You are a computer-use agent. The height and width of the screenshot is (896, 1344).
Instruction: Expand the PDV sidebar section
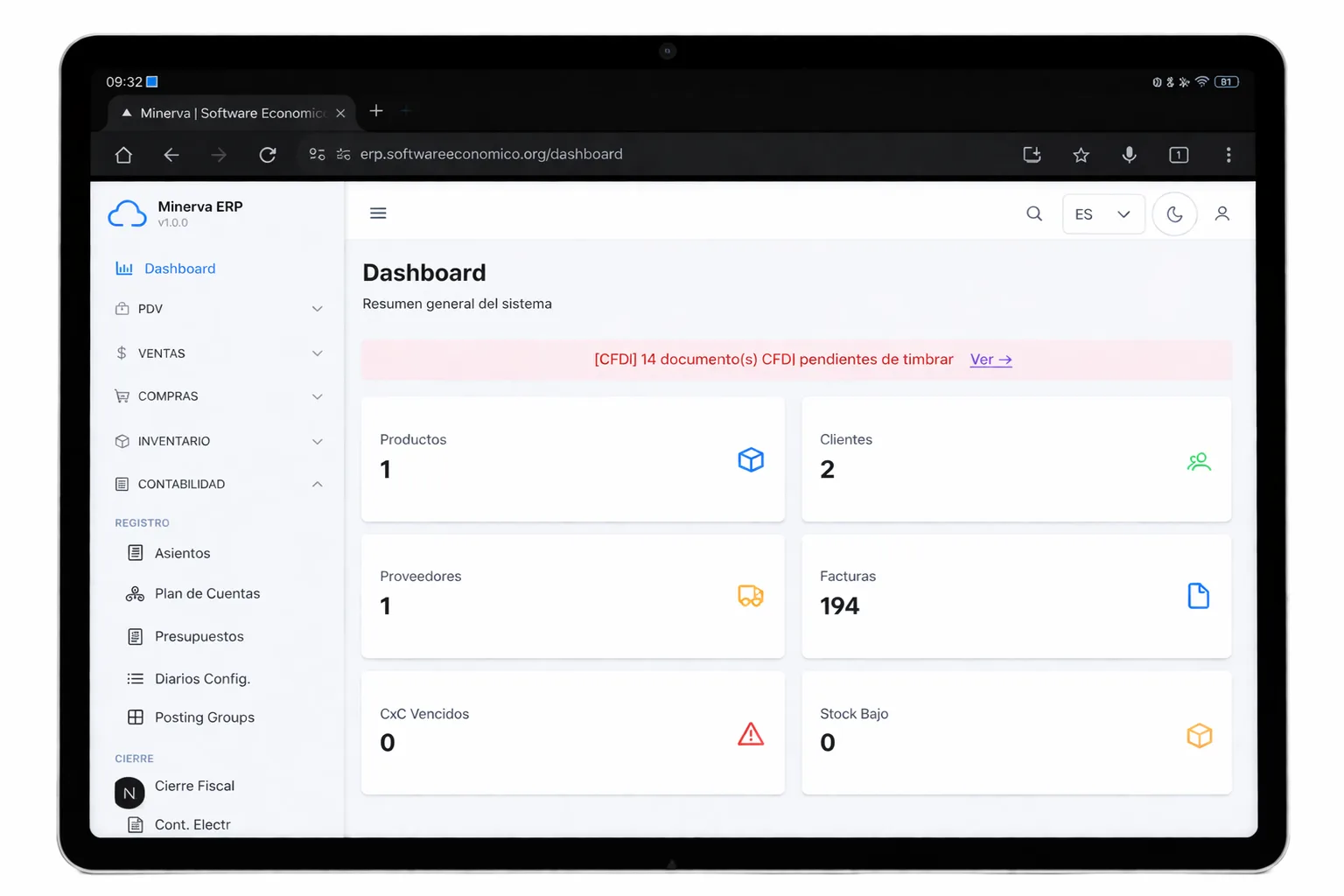[x=219, y=309]
